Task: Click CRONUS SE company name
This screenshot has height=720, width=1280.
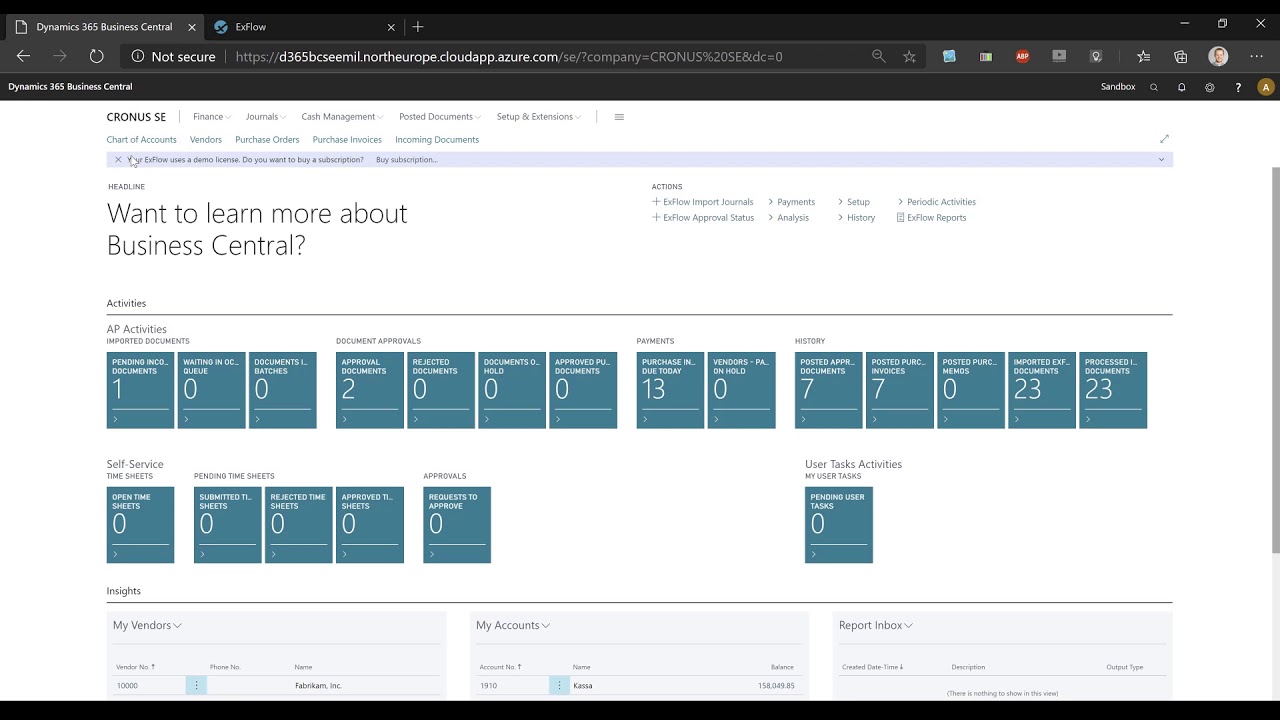Action: coord(137,117)
